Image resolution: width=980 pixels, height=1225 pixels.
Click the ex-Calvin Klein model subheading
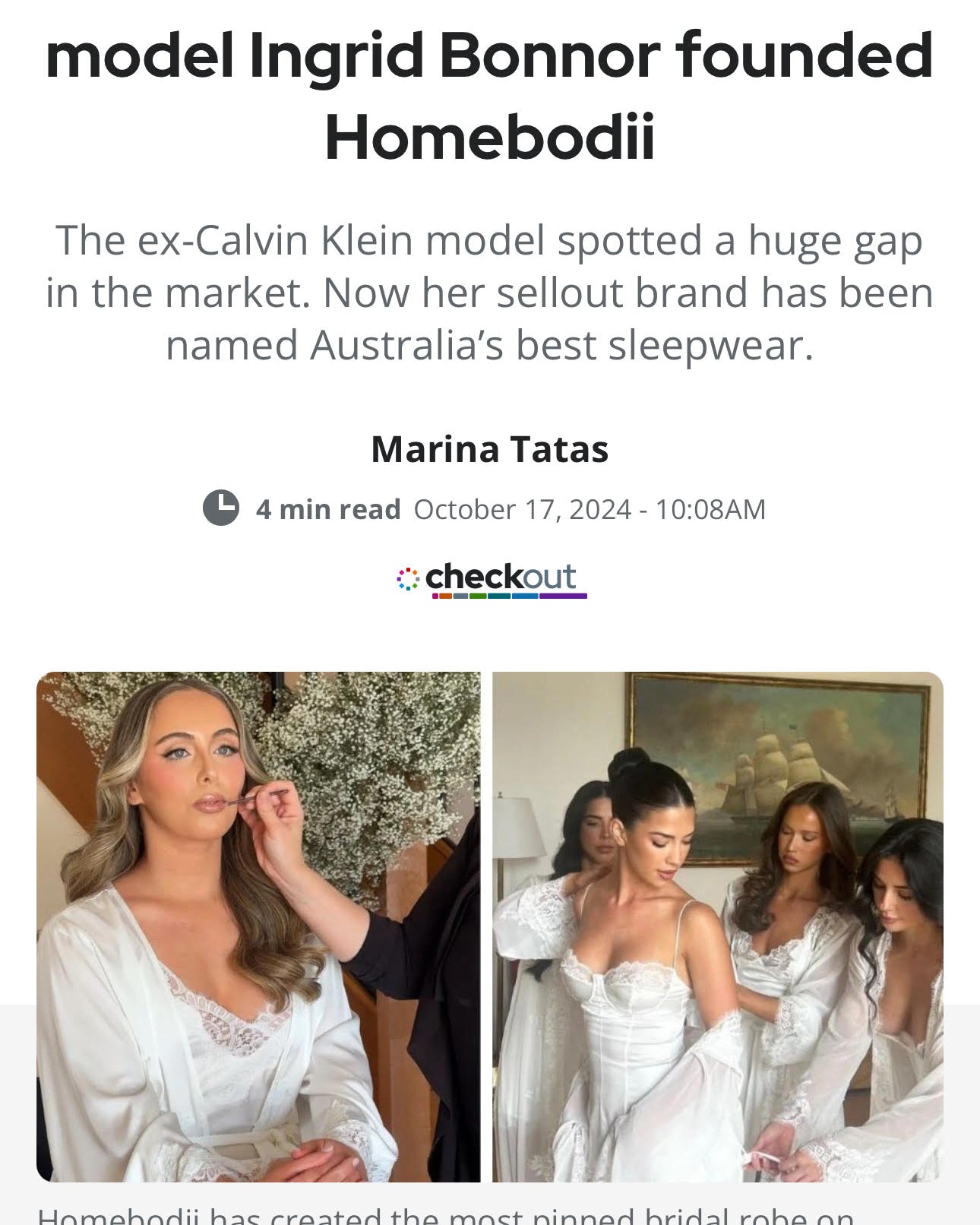point(490,293)
